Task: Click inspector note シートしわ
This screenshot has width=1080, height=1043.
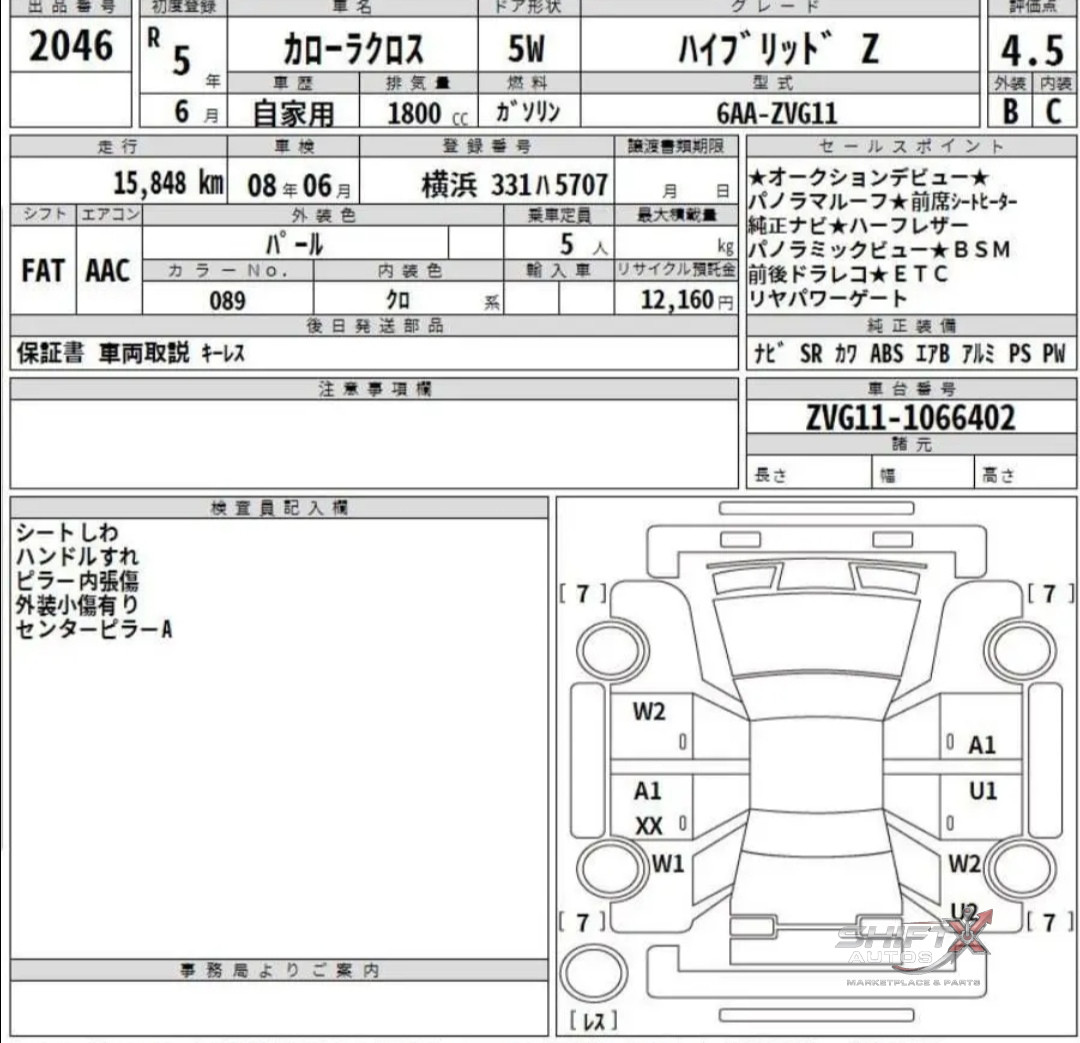Action: [x=67, y=533]
